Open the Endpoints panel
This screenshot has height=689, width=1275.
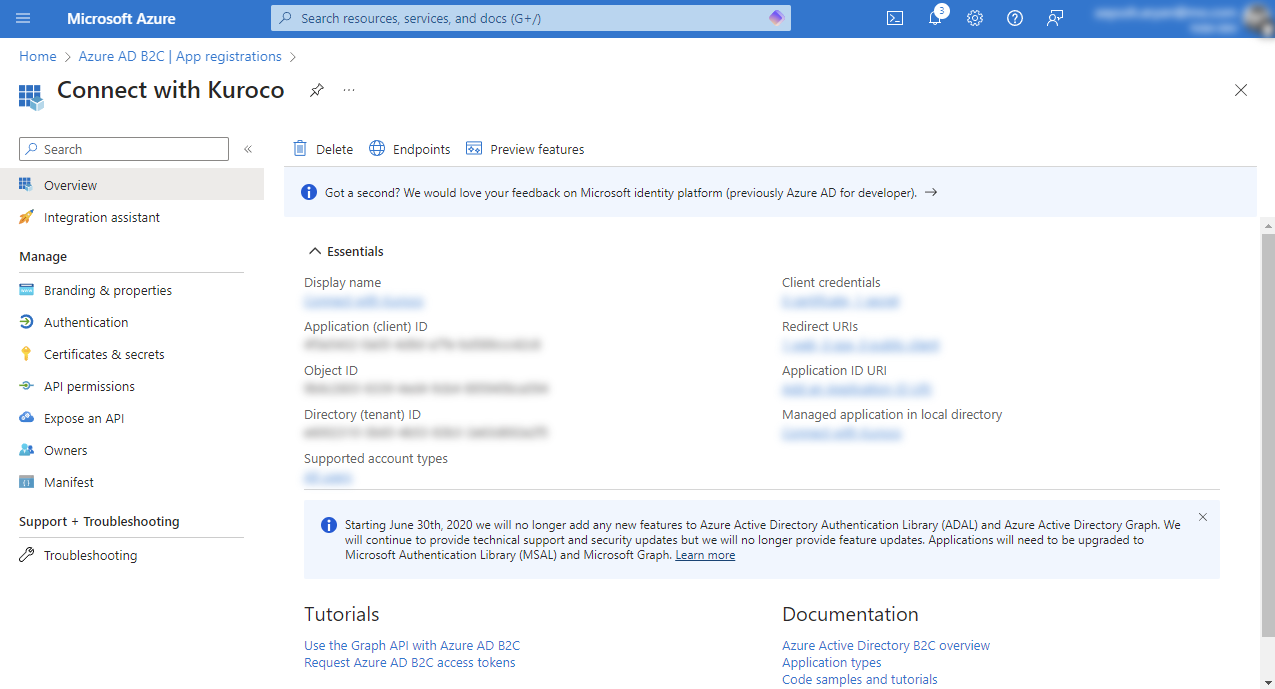(x=409, y=148)
